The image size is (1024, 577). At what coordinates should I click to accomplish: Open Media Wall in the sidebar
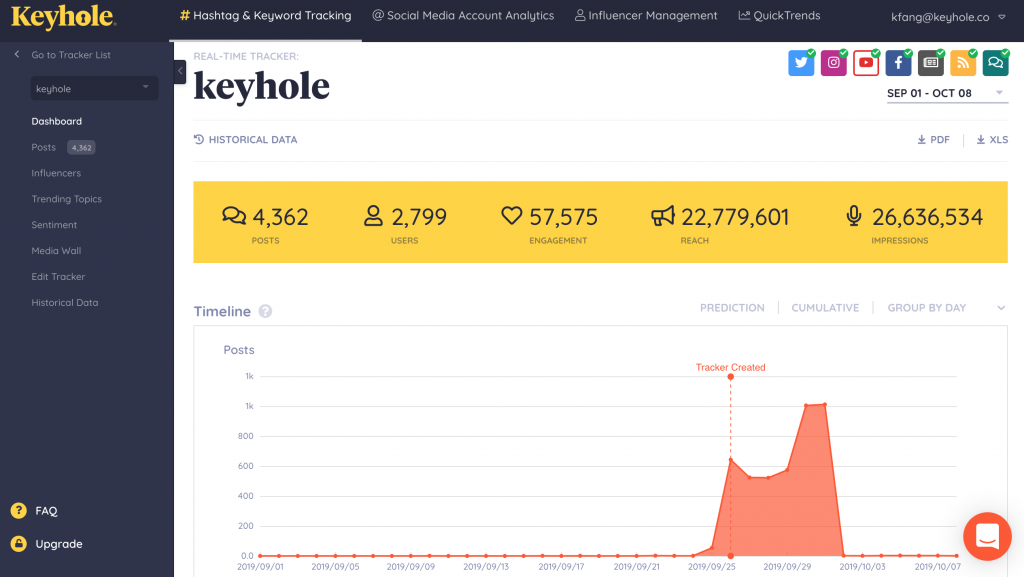pos(56,251)
